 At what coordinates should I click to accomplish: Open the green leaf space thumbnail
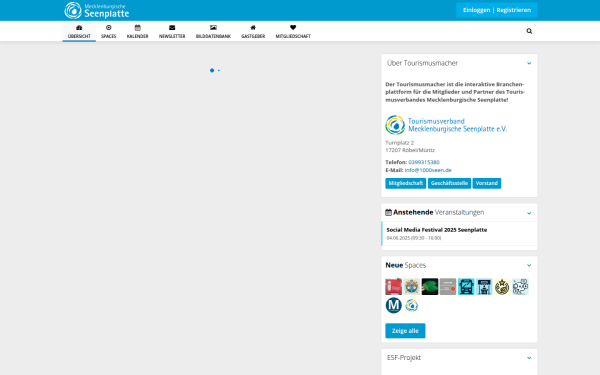pyautogui.click(x=430, y=286)
